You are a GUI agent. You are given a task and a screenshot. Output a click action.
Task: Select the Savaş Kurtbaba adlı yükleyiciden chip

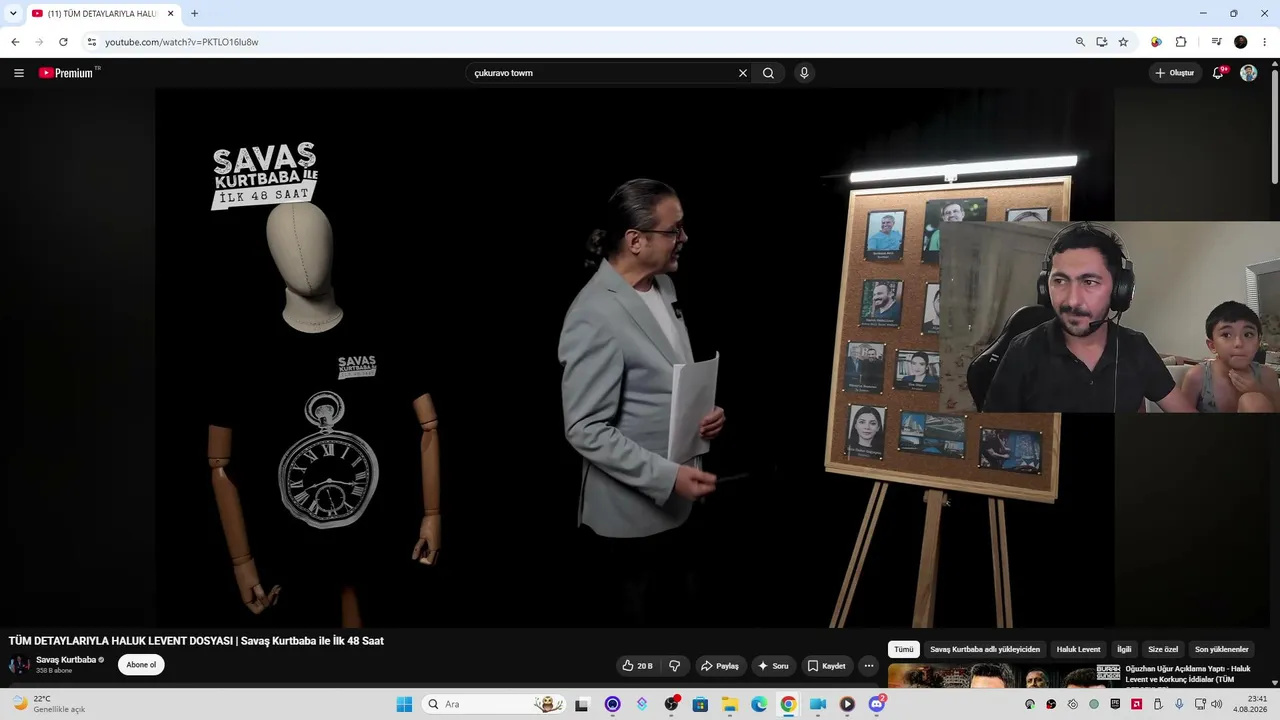coord(985,650)
